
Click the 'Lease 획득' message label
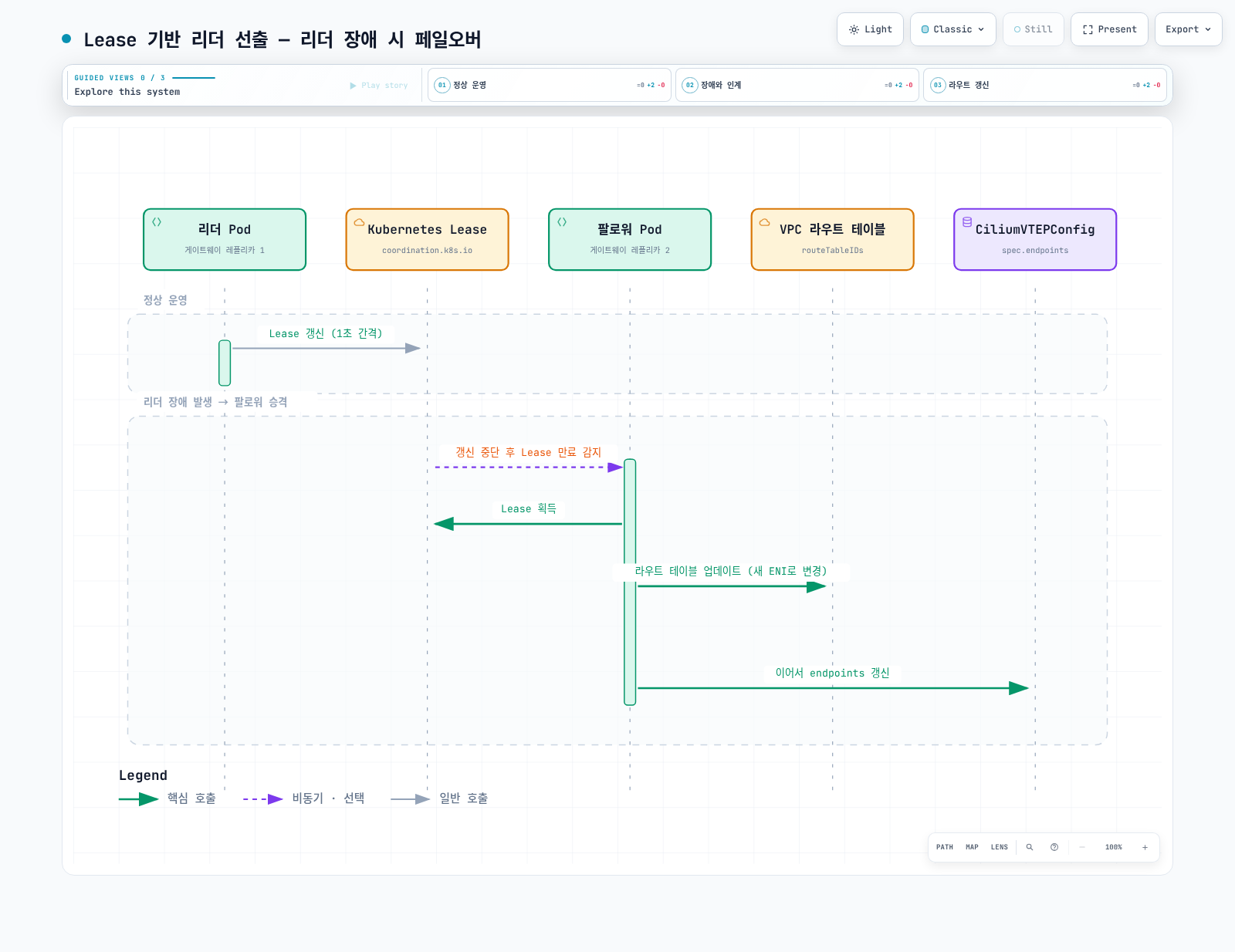[x=529, y=508]
